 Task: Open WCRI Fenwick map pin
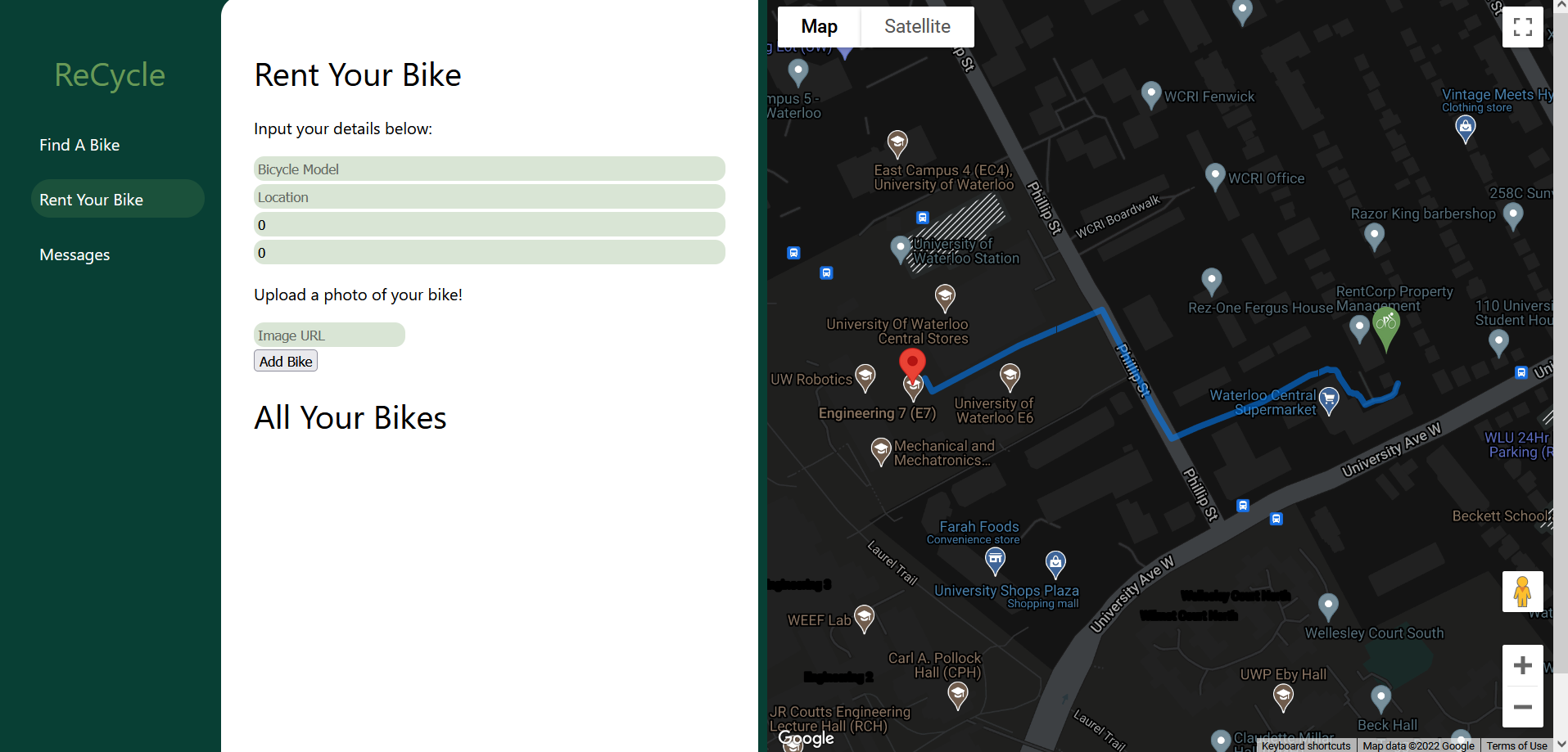click(1151, 95)
